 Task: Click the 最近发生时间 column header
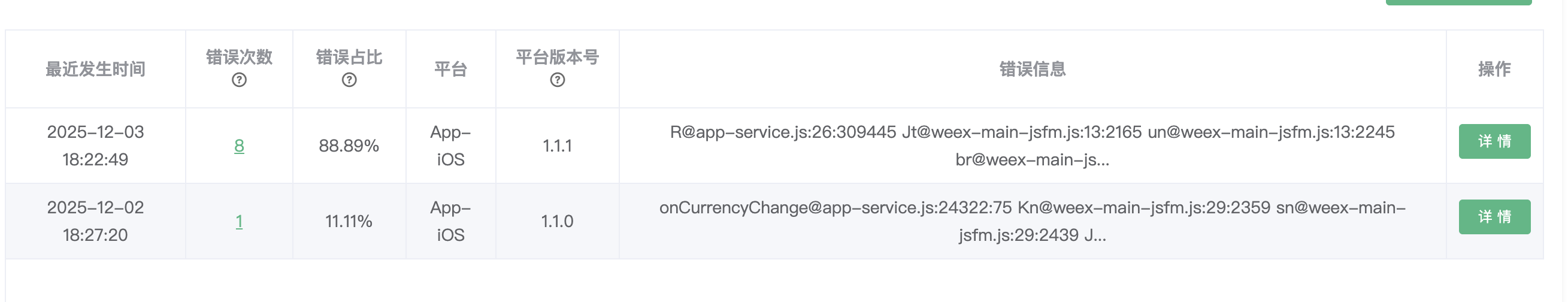[x=96, y=69]
